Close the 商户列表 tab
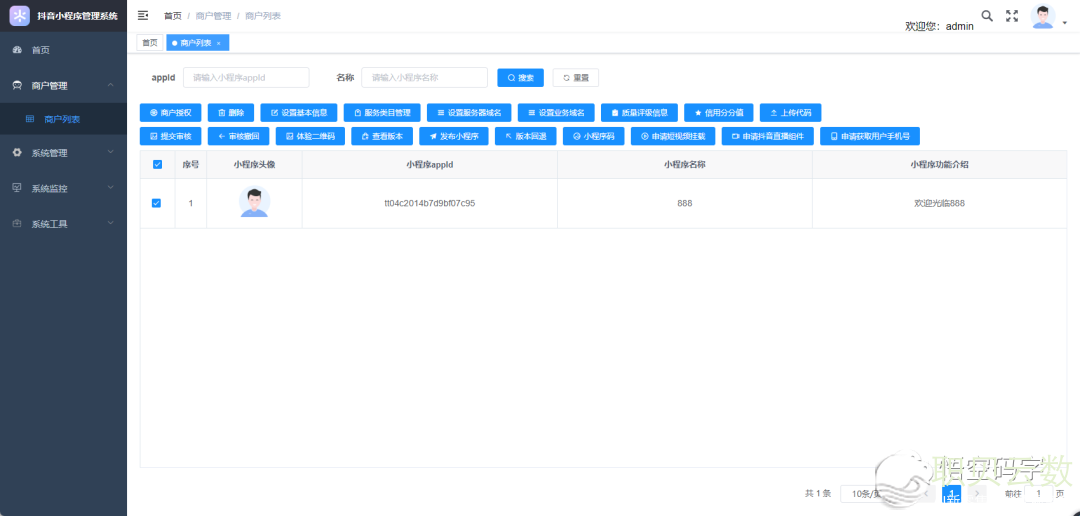The width and height of the screenshot is (1080, 516). pos(219,43)
